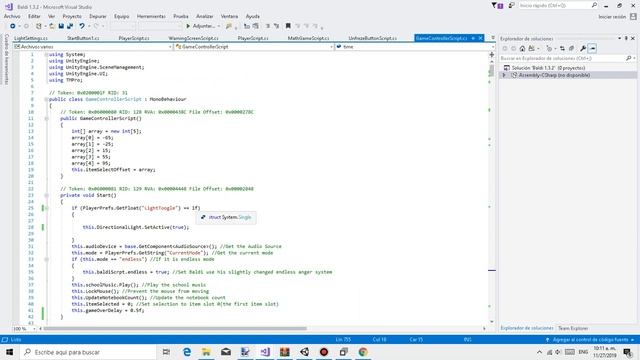
Task: Click the Solution Explorer Home icon
Action: 522,49
